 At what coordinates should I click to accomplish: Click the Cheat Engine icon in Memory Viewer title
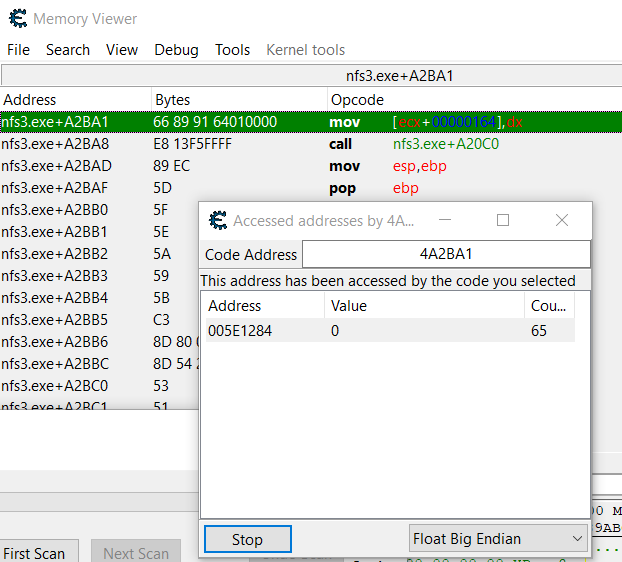point(17,19)
